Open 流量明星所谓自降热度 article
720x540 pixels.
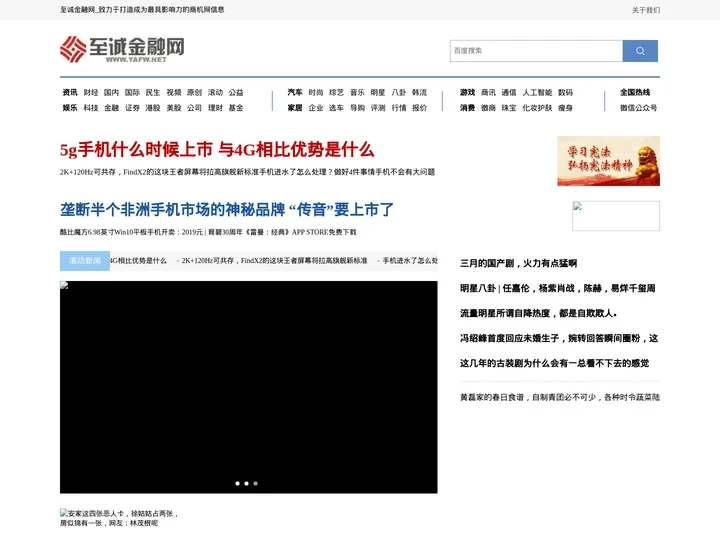click(538, 313)
